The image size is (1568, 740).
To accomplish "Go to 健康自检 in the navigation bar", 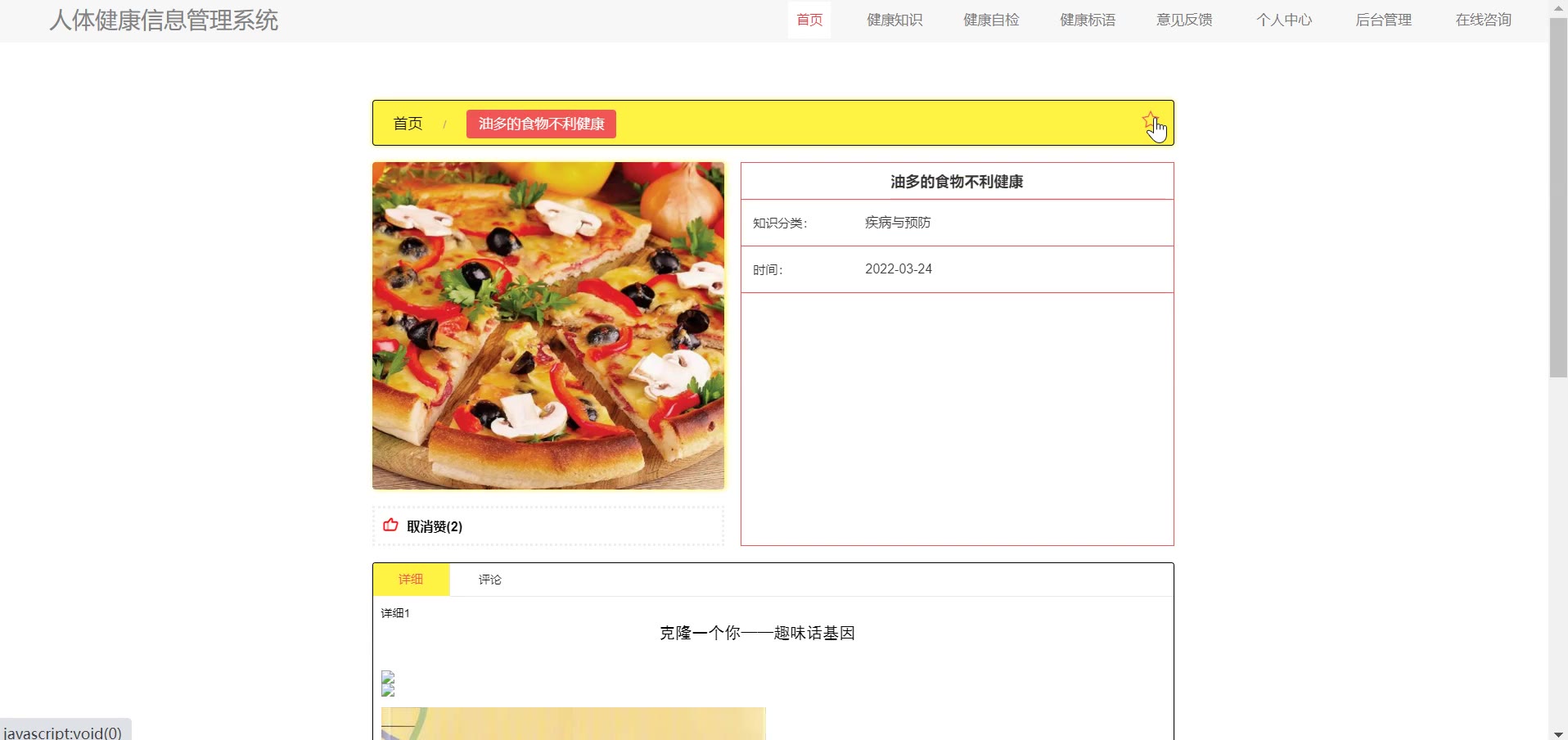I will point(991,20).
